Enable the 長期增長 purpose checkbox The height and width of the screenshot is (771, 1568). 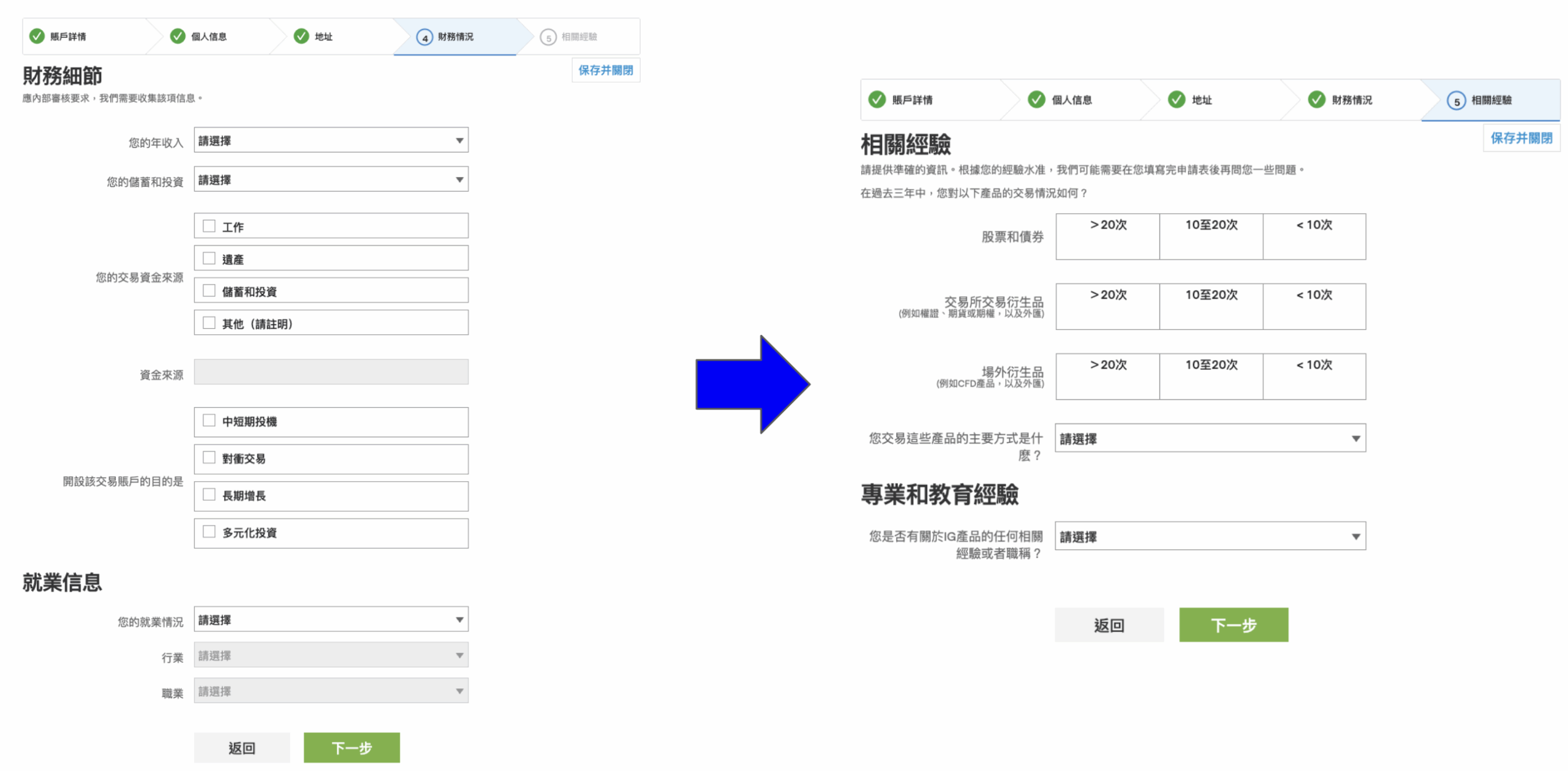tap(209, 495)
